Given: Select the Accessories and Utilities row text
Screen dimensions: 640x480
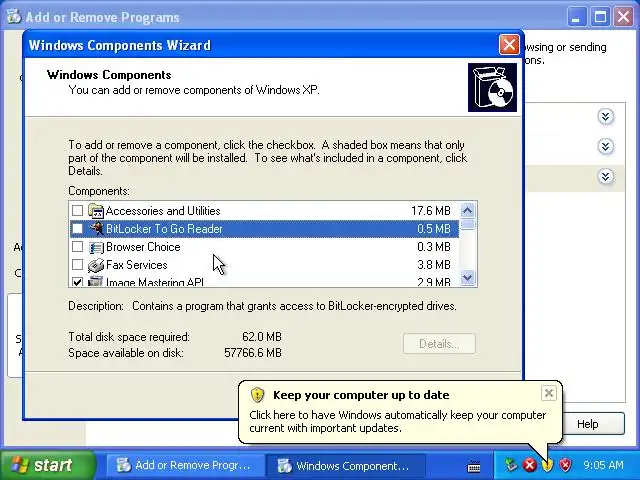Looking at the screenshot, I should click(x=163, y=211).
